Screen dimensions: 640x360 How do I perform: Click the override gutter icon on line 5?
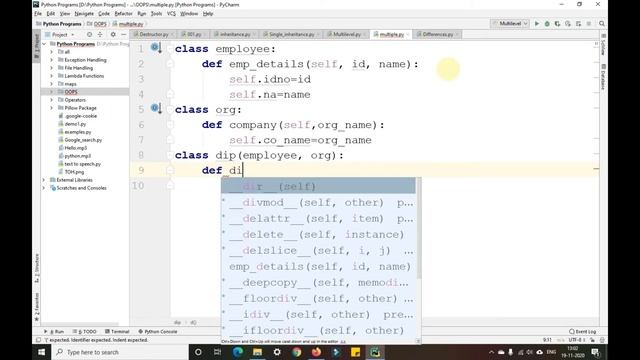(x=156, y=109)
